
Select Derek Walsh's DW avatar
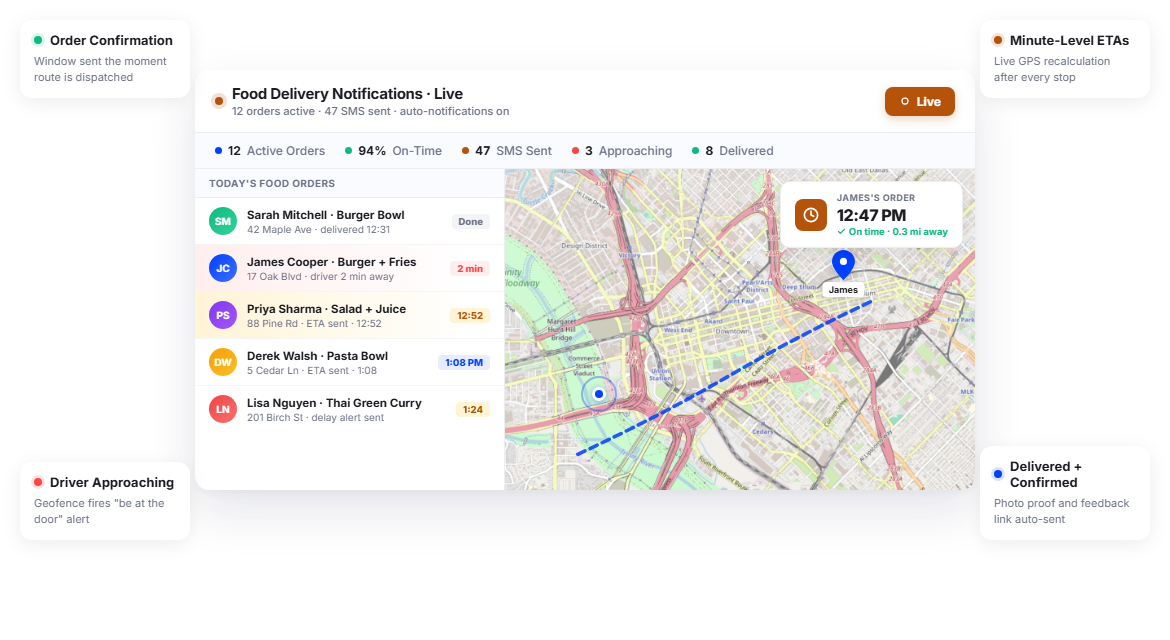coord(222,363)
